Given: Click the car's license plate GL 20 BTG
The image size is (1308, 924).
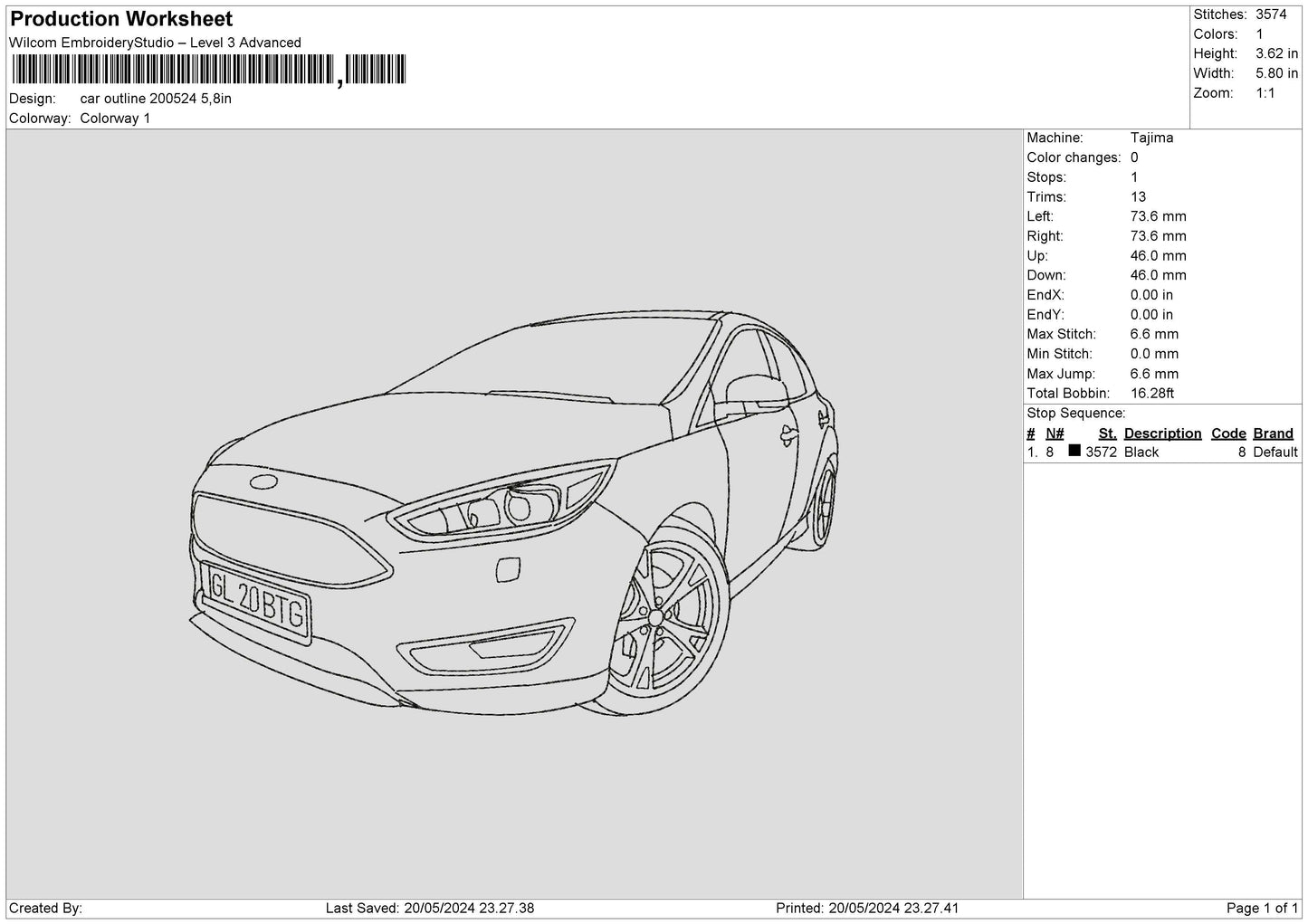Looking at the screenshot, I should 258,602.
